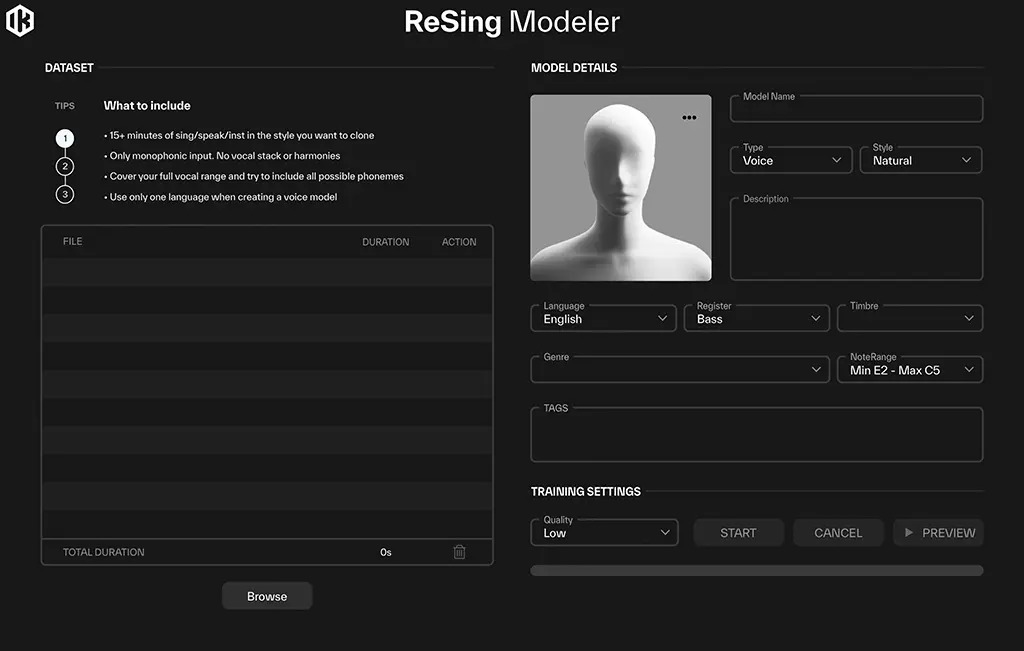Expand the Style dropdown set to Natural

[x=921, y=160]
